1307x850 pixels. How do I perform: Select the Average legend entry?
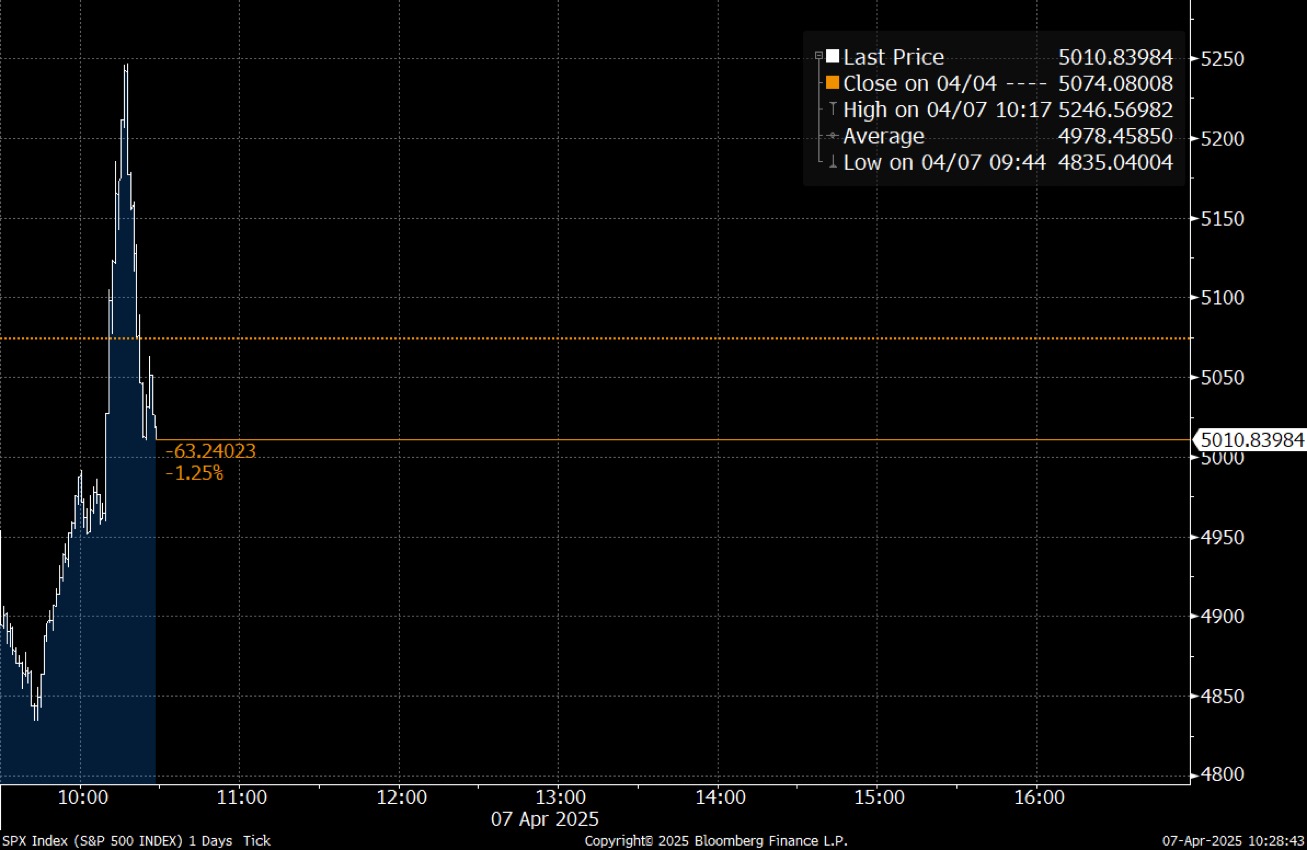pyautogui.click(x=884, y=137)
